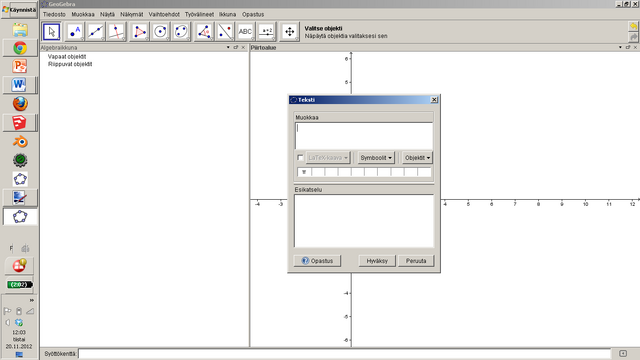Open the Vaihtoehdot menu
Screen dimensions: 640x360
pos(164,14)
